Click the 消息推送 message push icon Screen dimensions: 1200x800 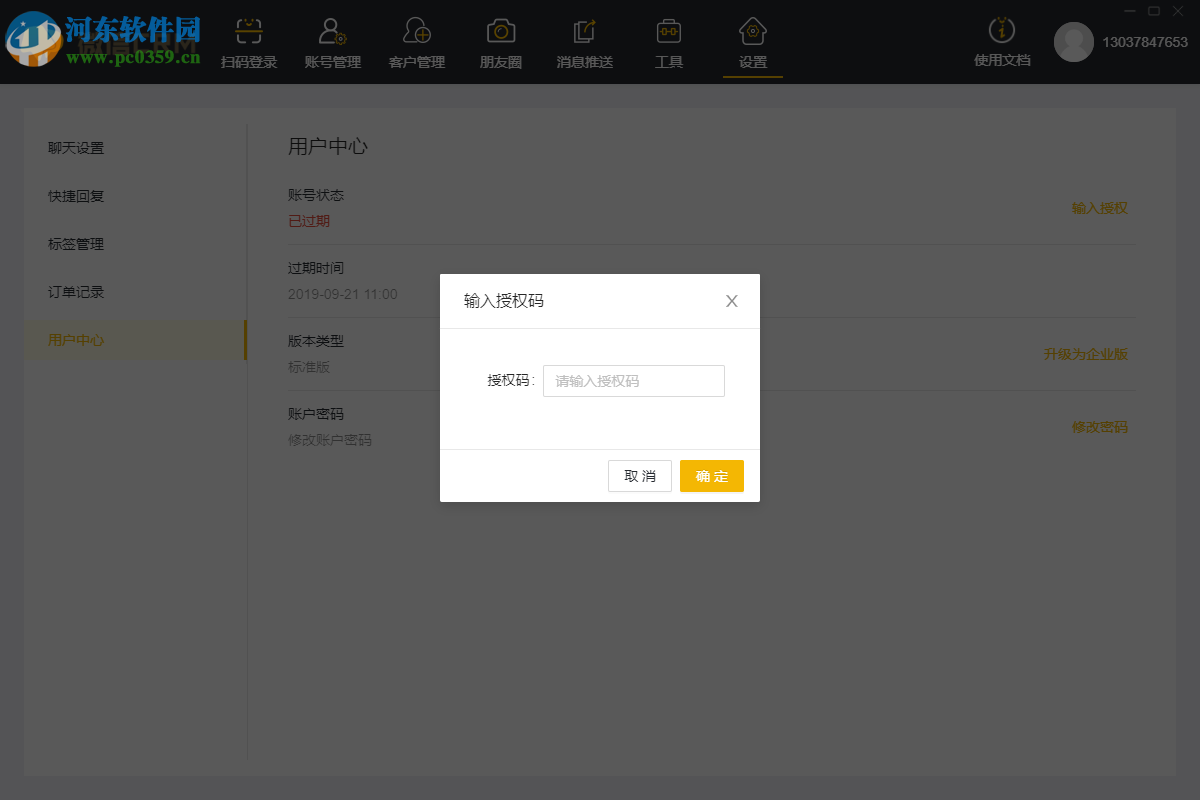pos(584,40)
